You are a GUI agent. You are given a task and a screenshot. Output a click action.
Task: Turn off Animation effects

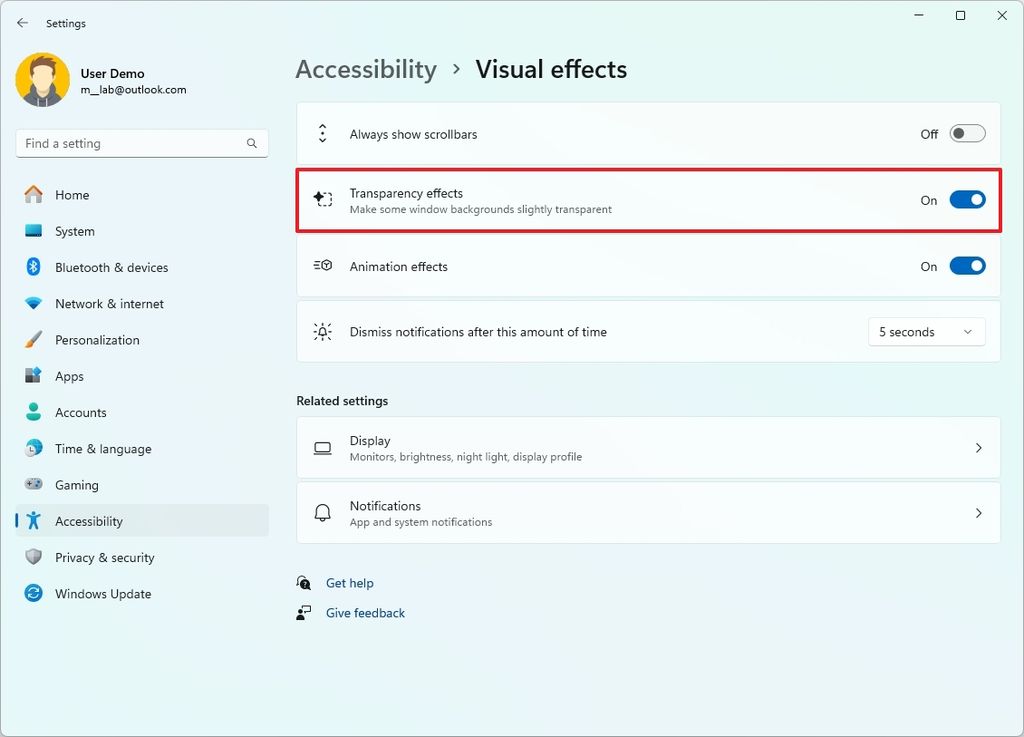[x=966, y=265]
